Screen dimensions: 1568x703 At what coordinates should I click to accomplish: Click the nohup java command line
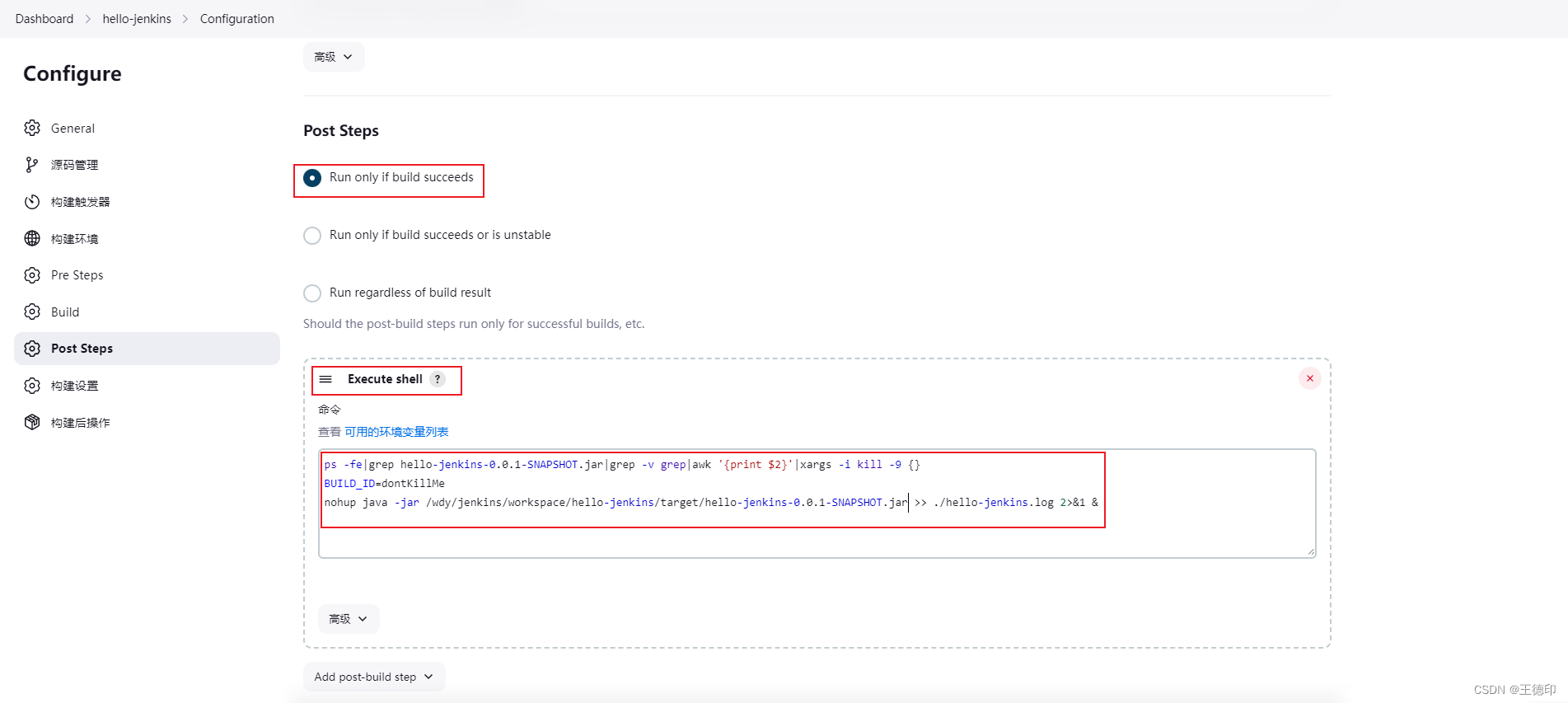coord(710,503)
